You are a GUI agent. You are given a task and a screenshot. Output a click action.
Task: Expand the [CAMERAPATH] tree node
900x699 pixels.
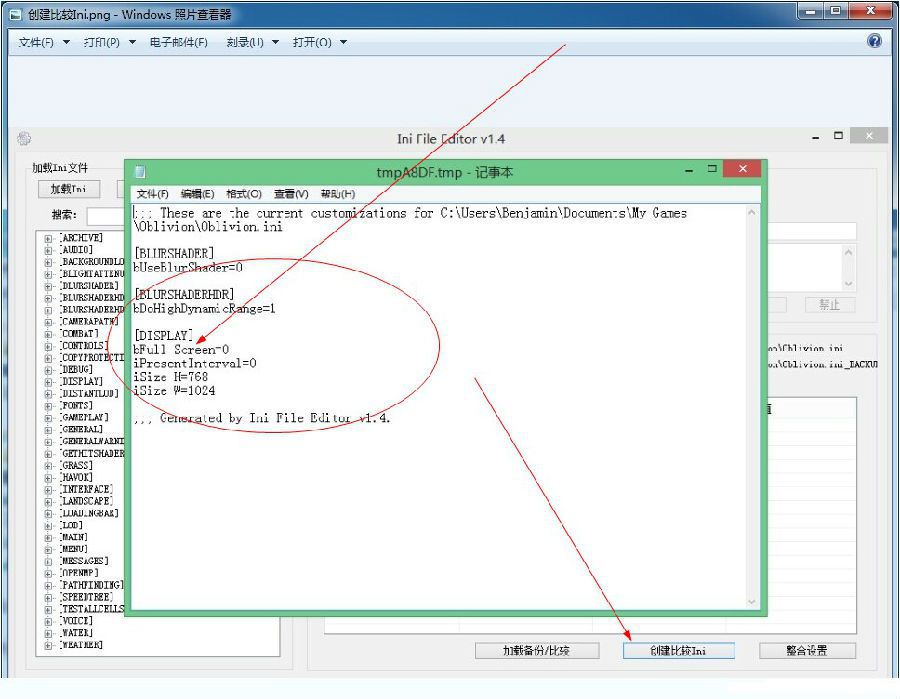(x=48, y=322)
